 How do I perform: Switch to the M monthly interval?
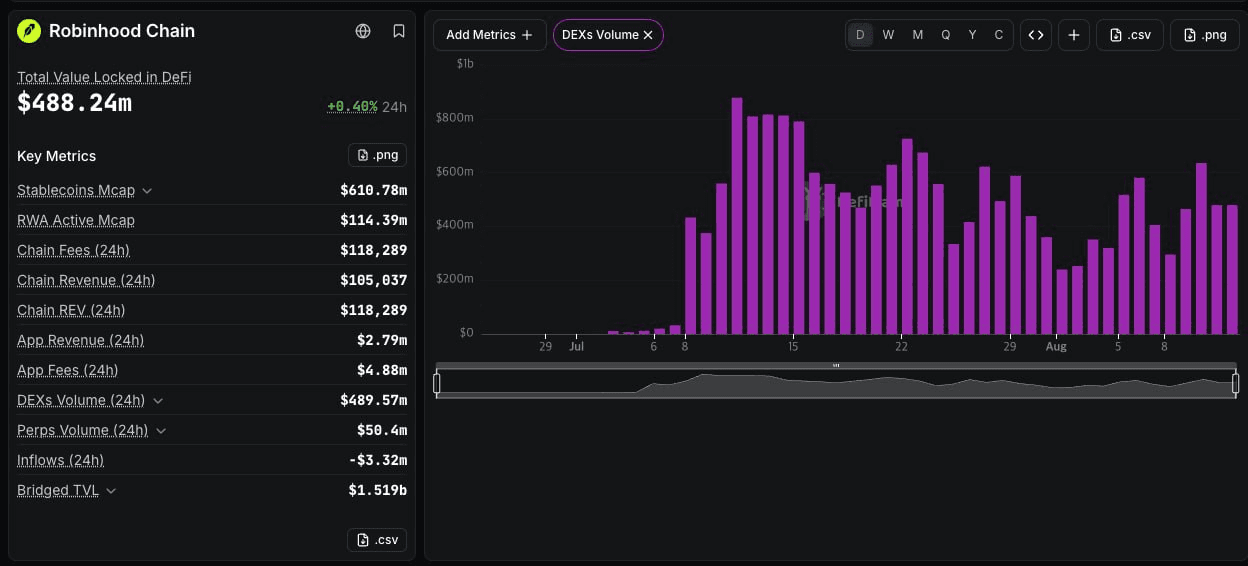pos(917,35)
